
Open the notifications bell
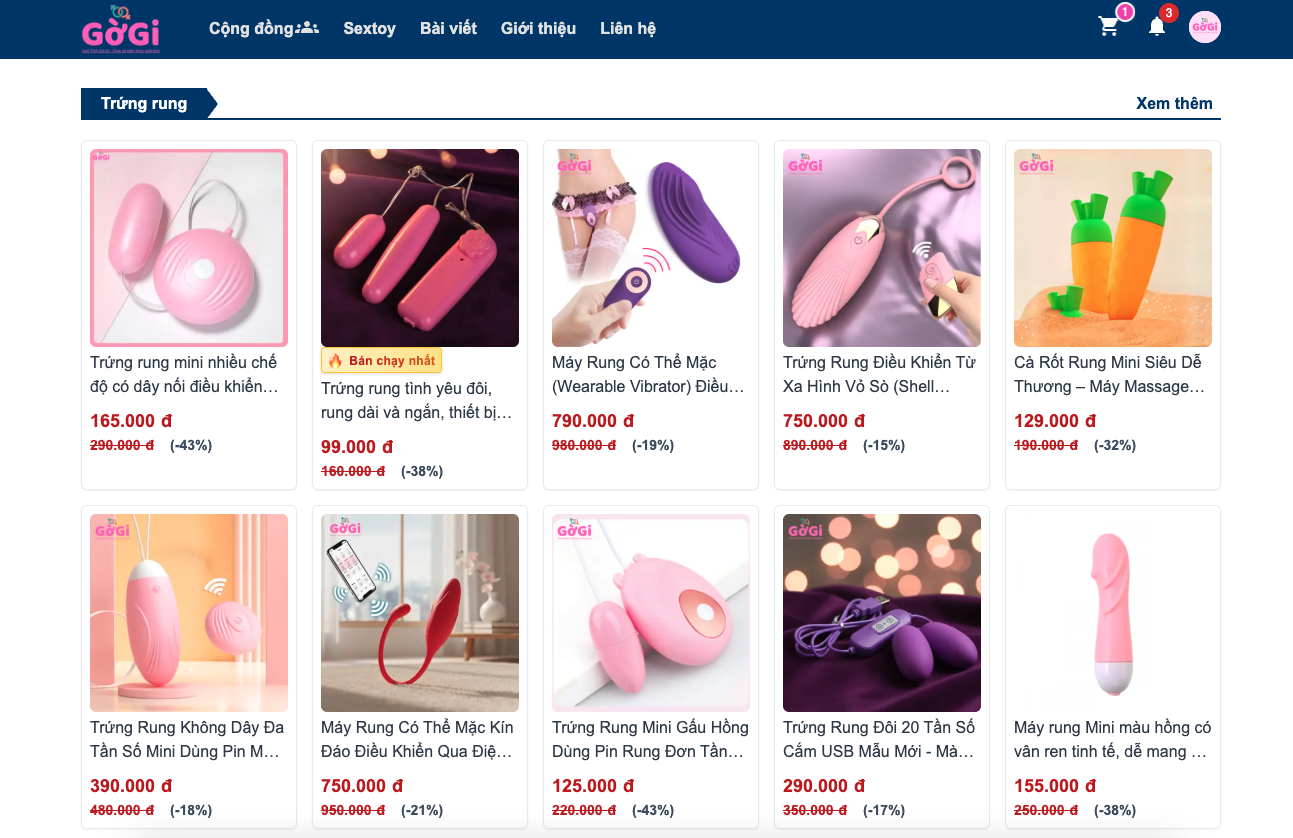1157,27
